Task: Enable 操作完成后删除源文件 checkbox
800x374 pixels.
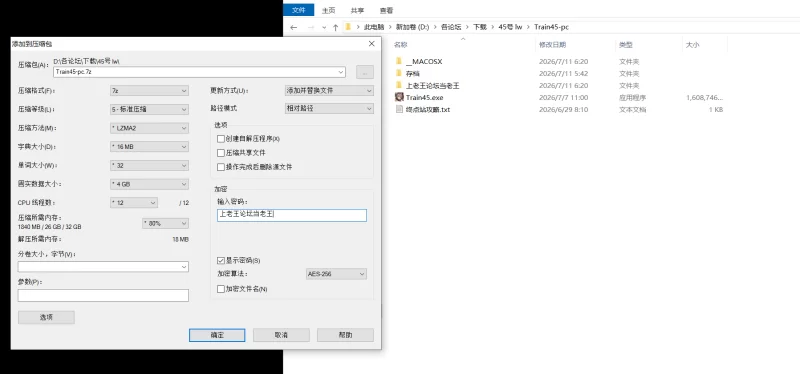Action: point(221,167)
